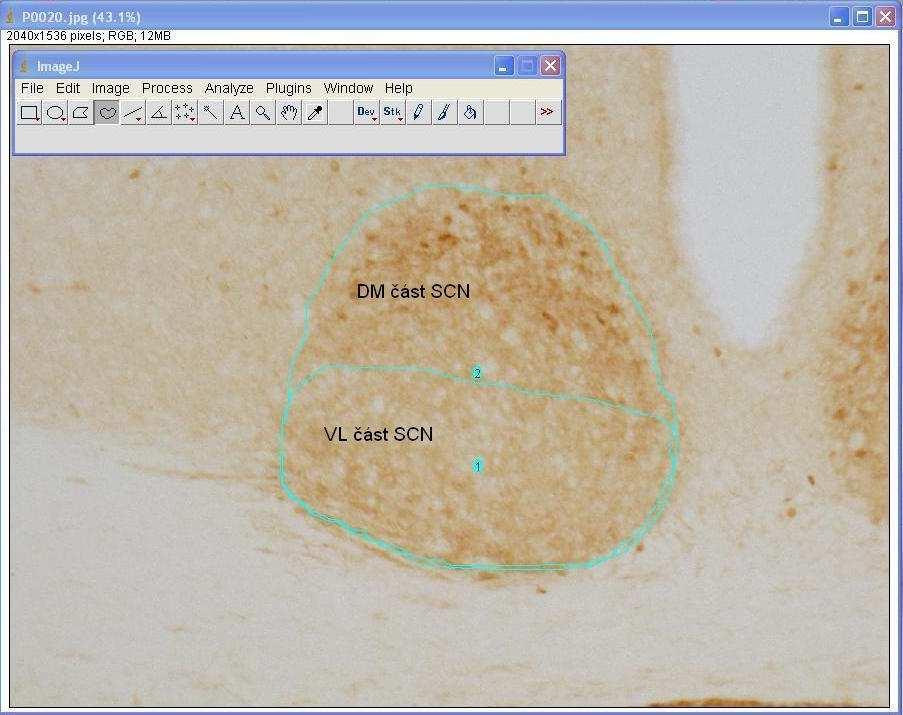Select the Paintbrush tool
The image size is (903, 715).
444,112
